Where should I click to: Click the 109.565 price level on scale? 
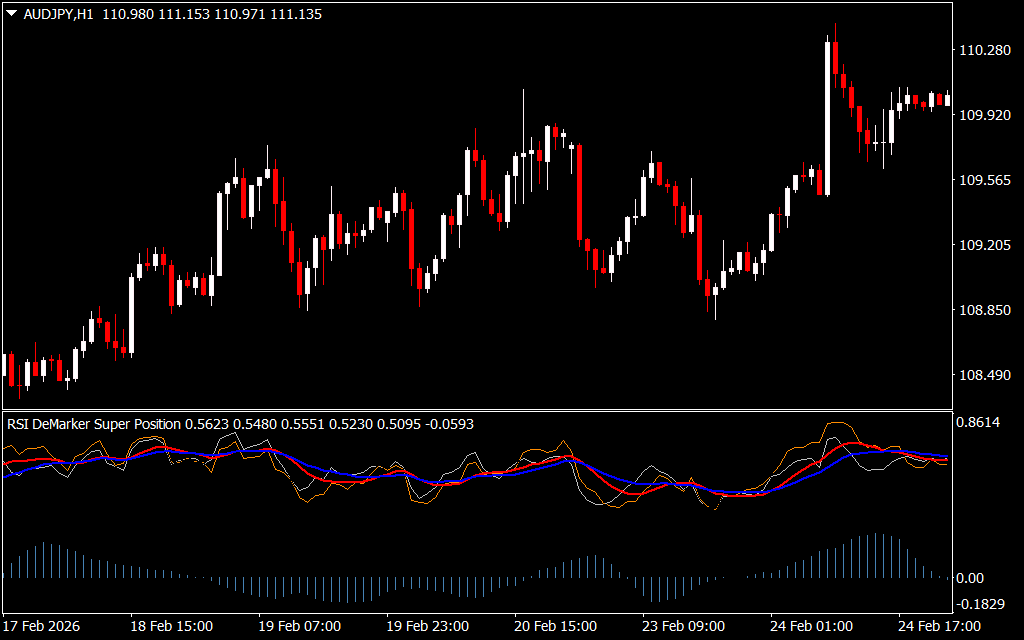(984, 180)
